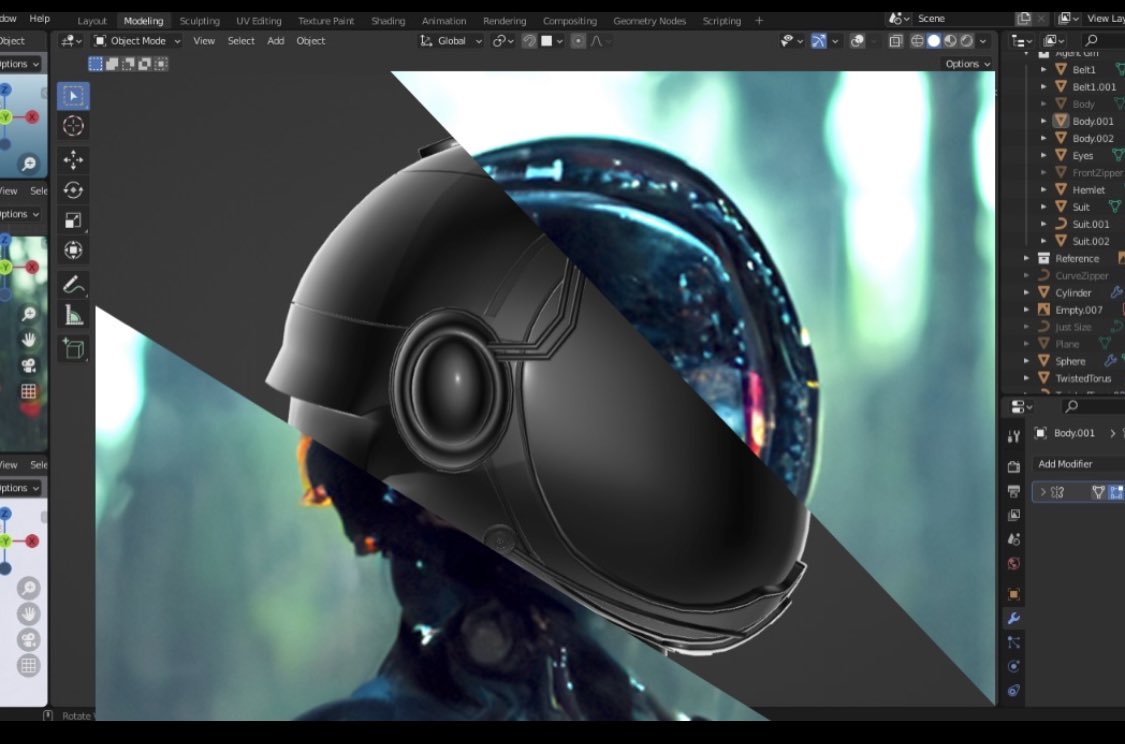The image size is (1125, 744).
Task: Toggle viewport gizmos display
Action: (819, 41)
